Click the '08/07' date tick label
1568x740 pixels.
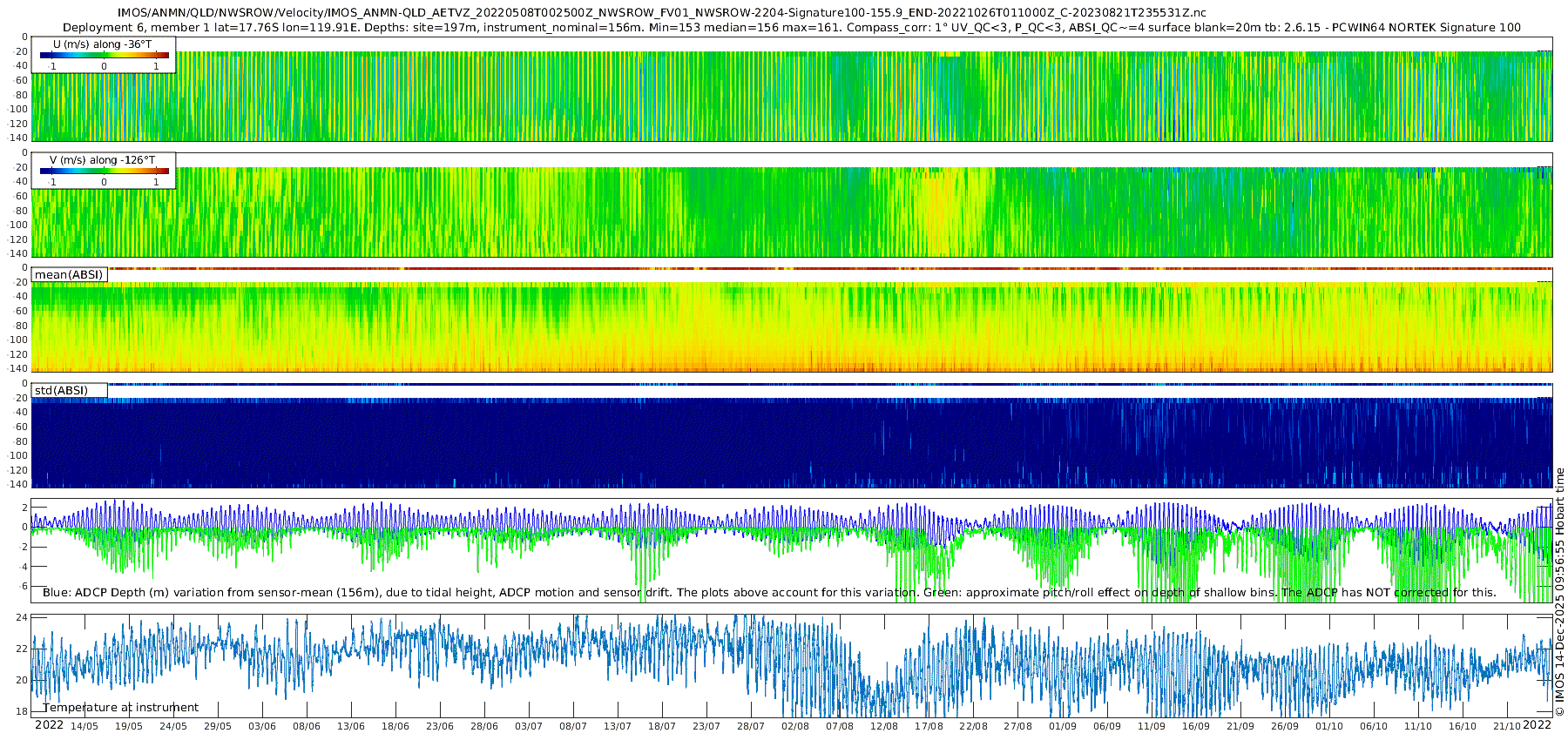coord(573,726)
